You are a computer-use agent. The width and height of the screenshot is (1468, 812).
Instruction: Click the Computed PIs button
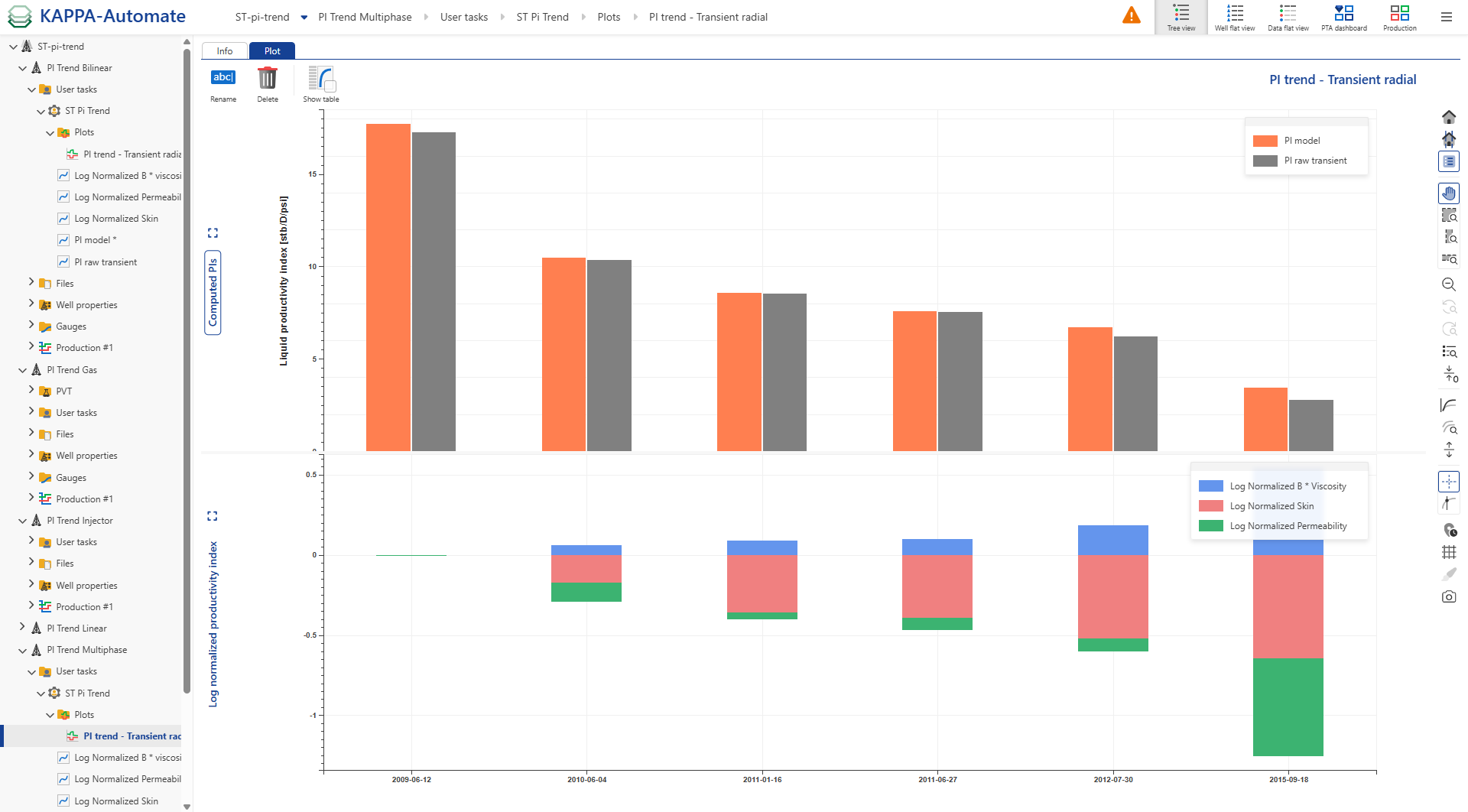[x=213, y=292]
